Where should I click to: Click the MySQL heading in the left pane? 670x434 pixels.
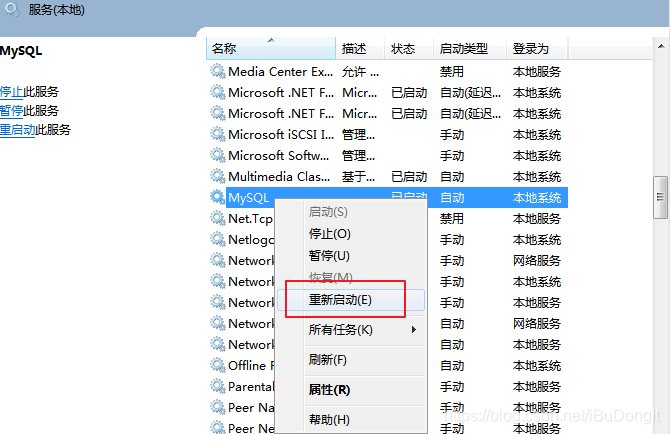click(x=21, y=51)
